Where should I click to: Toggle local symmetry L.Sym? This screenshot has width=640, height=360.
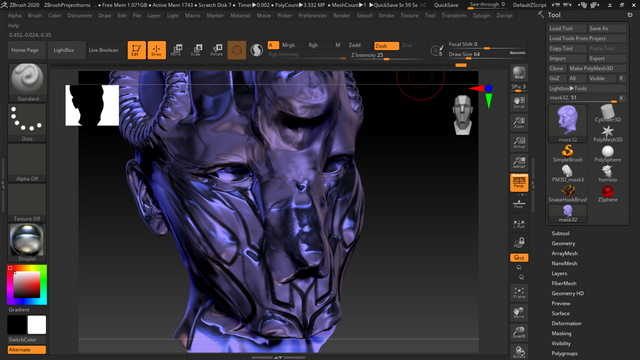[519, 224]
